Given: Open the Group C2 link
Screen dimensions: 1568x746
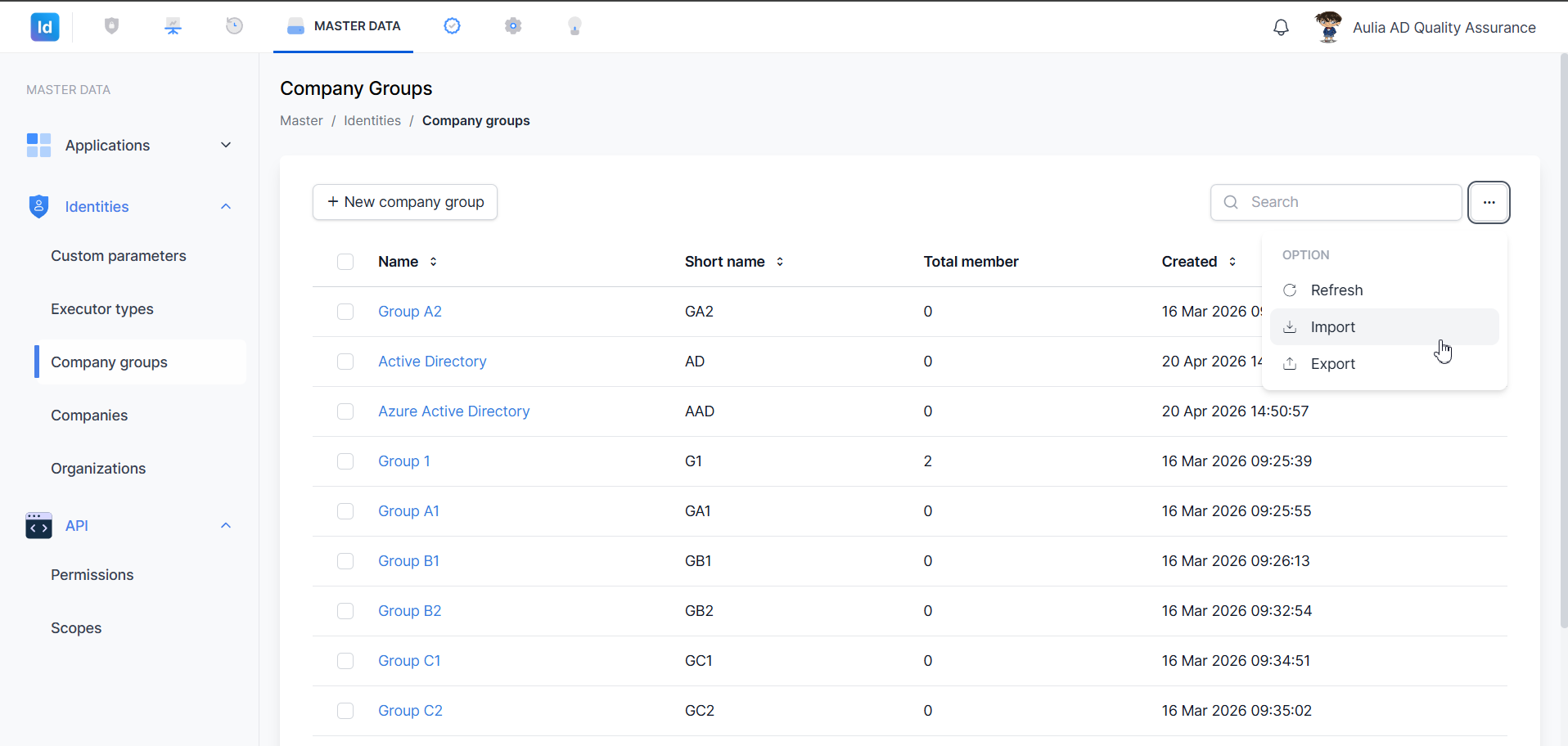Looking at the screenshot, I should coord(410,711).
